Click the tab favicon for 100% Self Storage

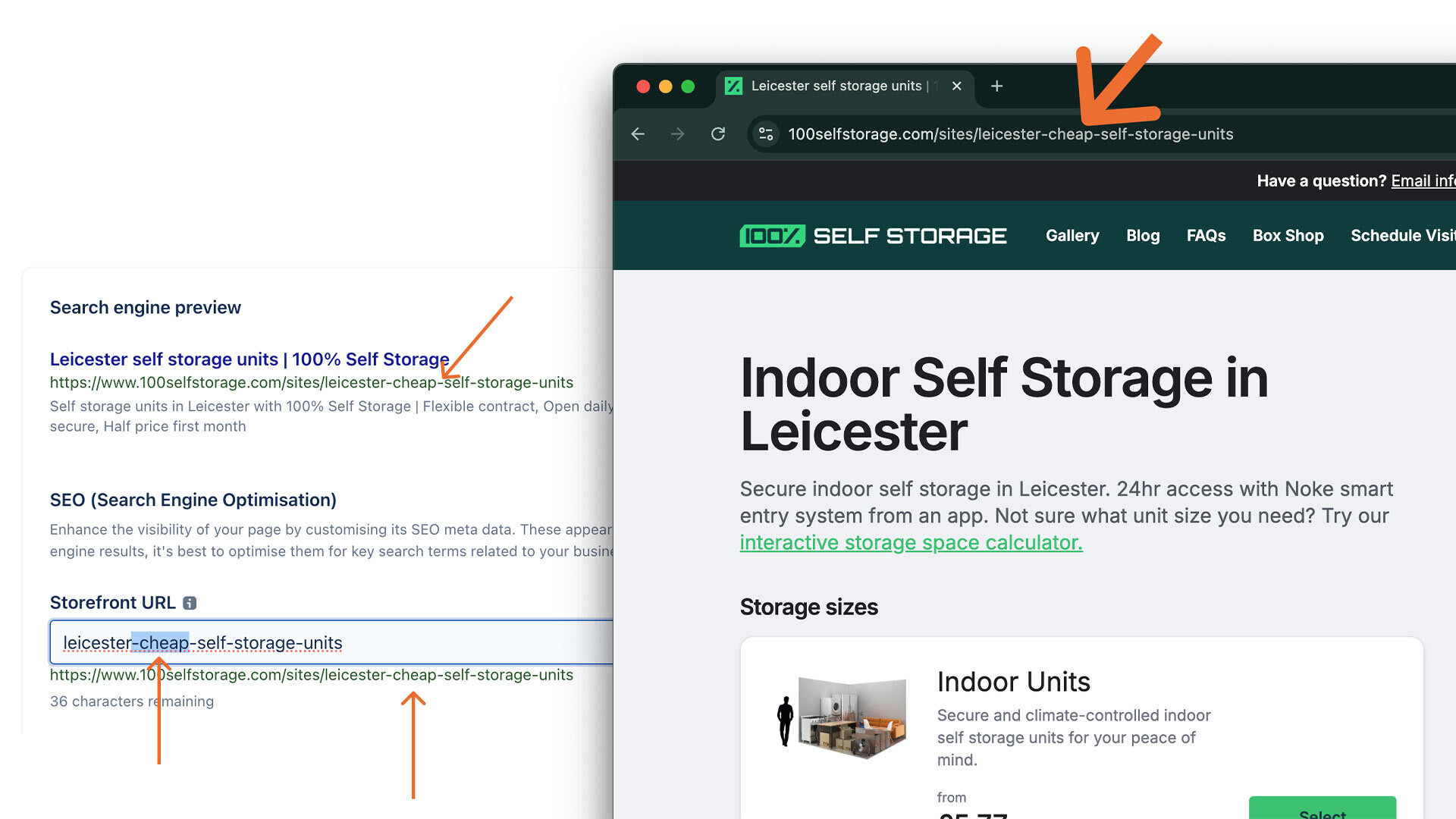coord(733,86)
